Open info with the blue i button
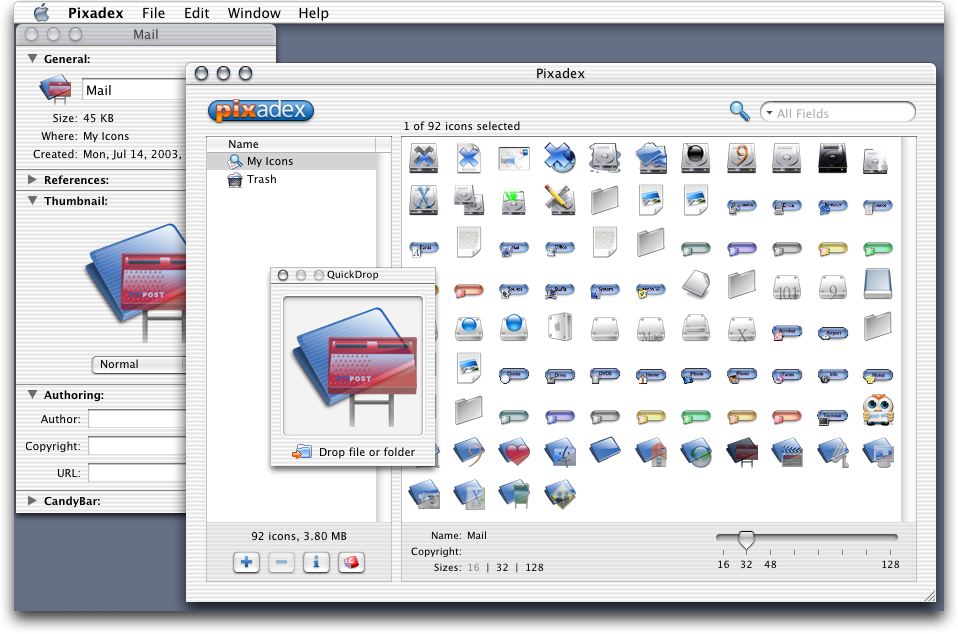Screen dimensions: 958x634 pyautogui.click(x=316, y=562)
